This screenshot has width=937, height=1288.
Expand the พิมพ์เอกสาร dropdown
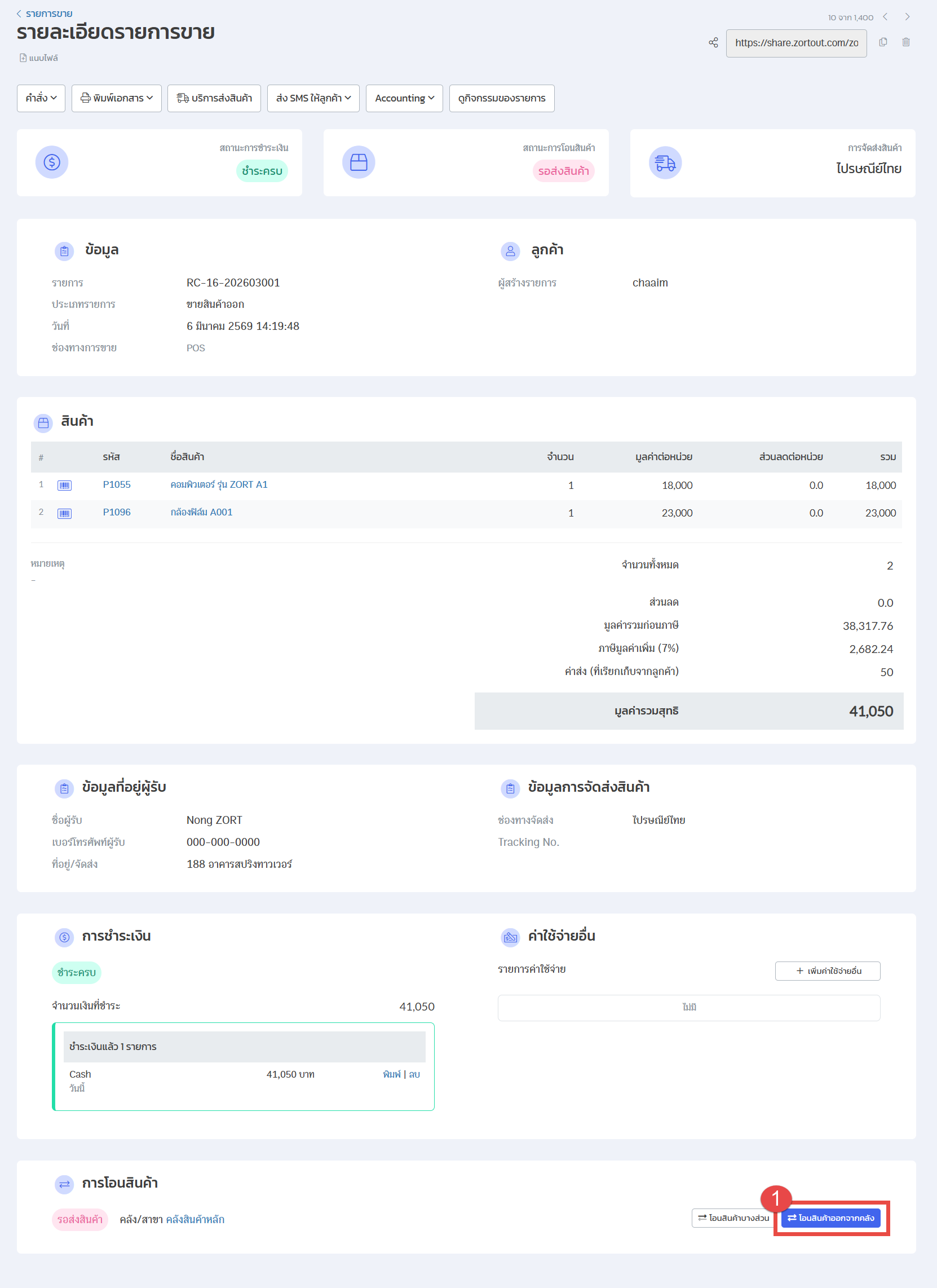point(116,98)
